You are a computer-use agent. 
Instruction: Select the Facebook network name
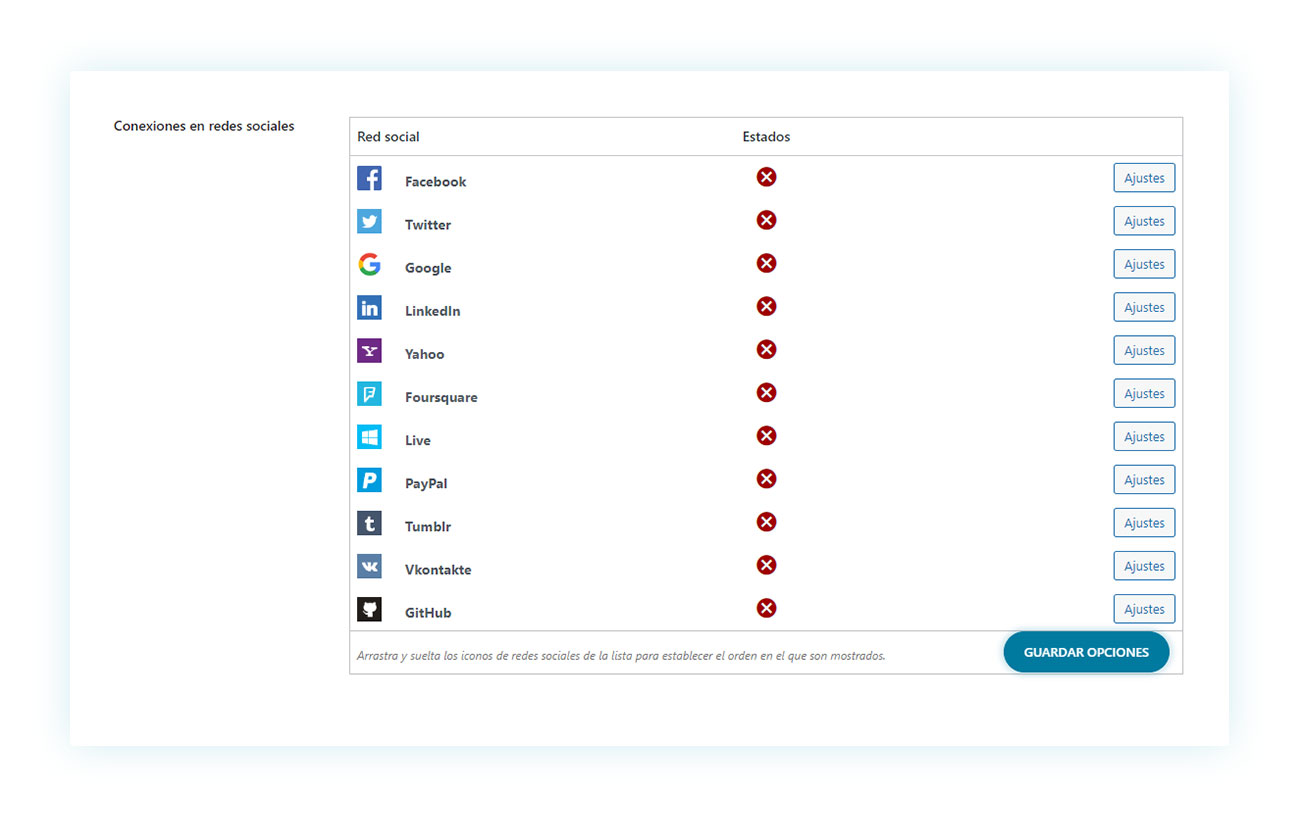[x=435, y=182]
